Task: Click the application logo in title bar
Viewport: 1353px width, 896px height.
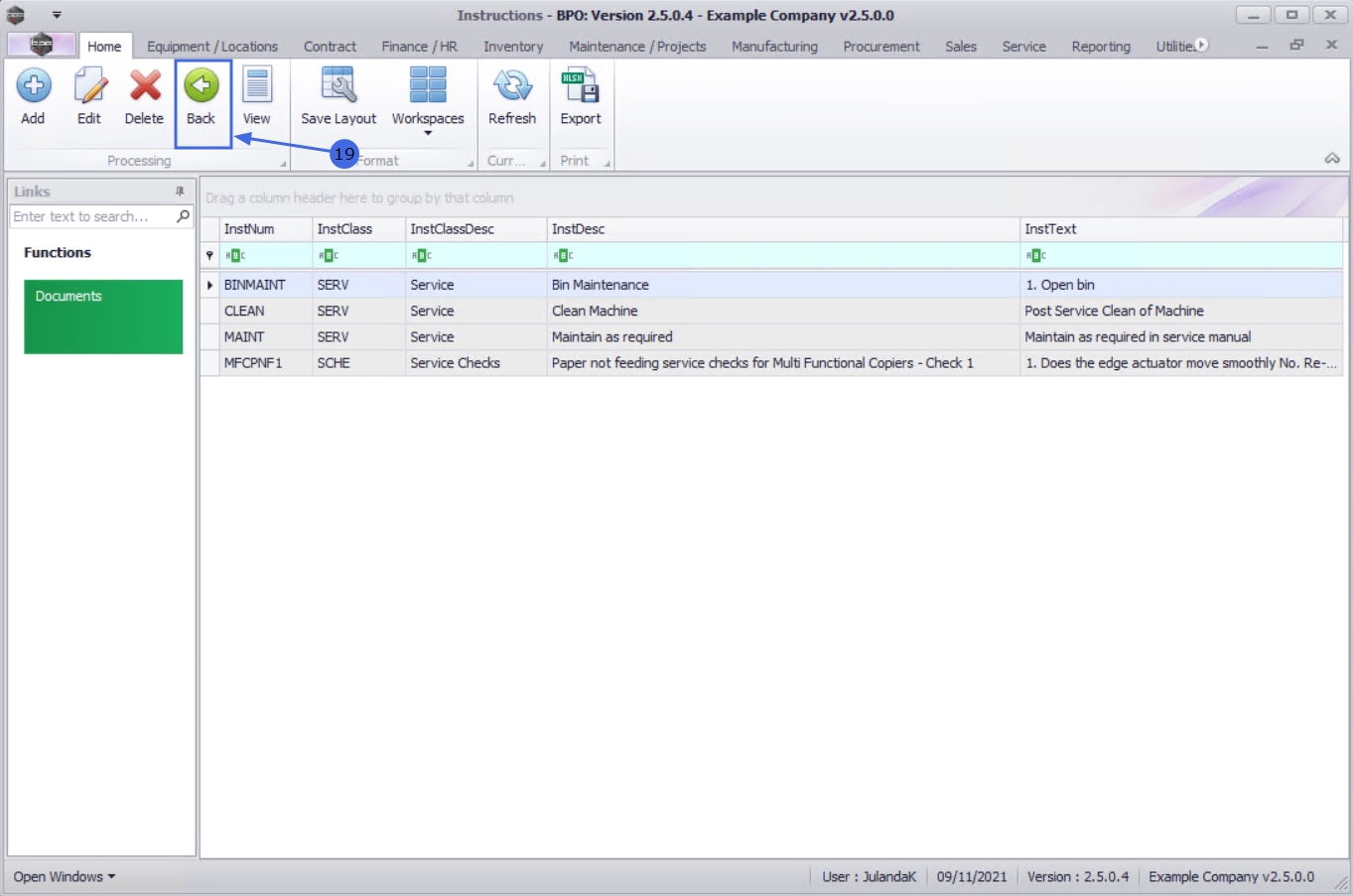Action: pos(16,15)
